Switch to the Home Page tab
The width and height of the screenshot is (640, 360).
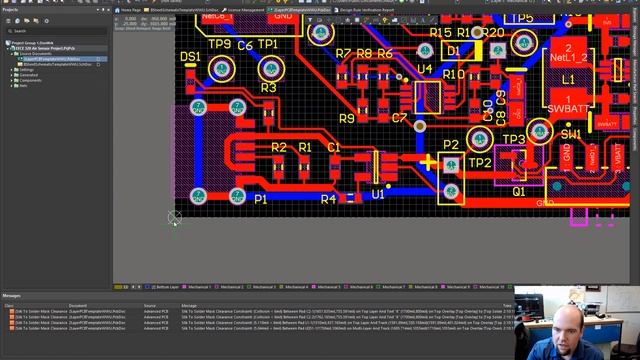[x=128, y=10]
